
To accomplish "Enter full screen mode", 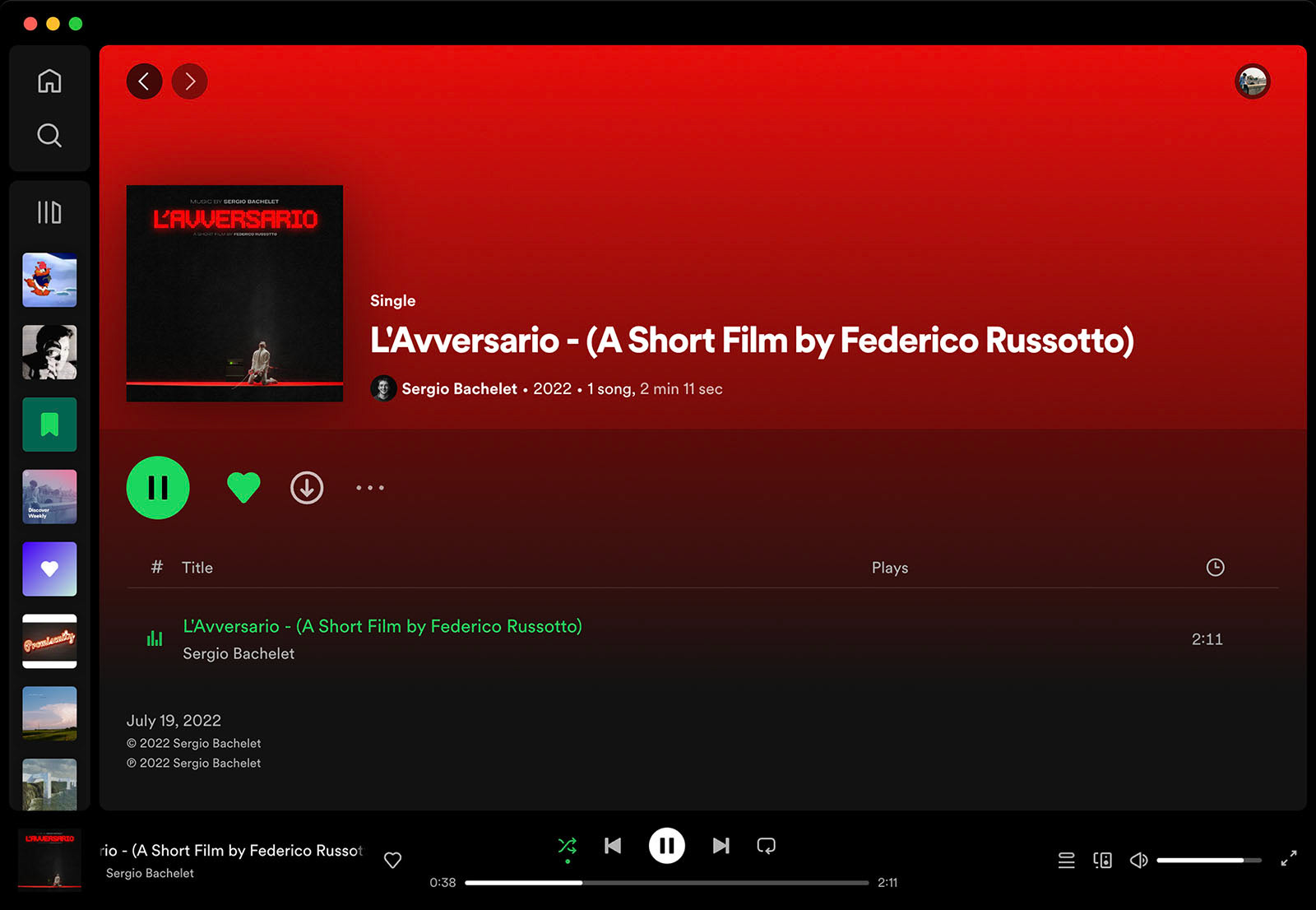I will pos(1289,859).
